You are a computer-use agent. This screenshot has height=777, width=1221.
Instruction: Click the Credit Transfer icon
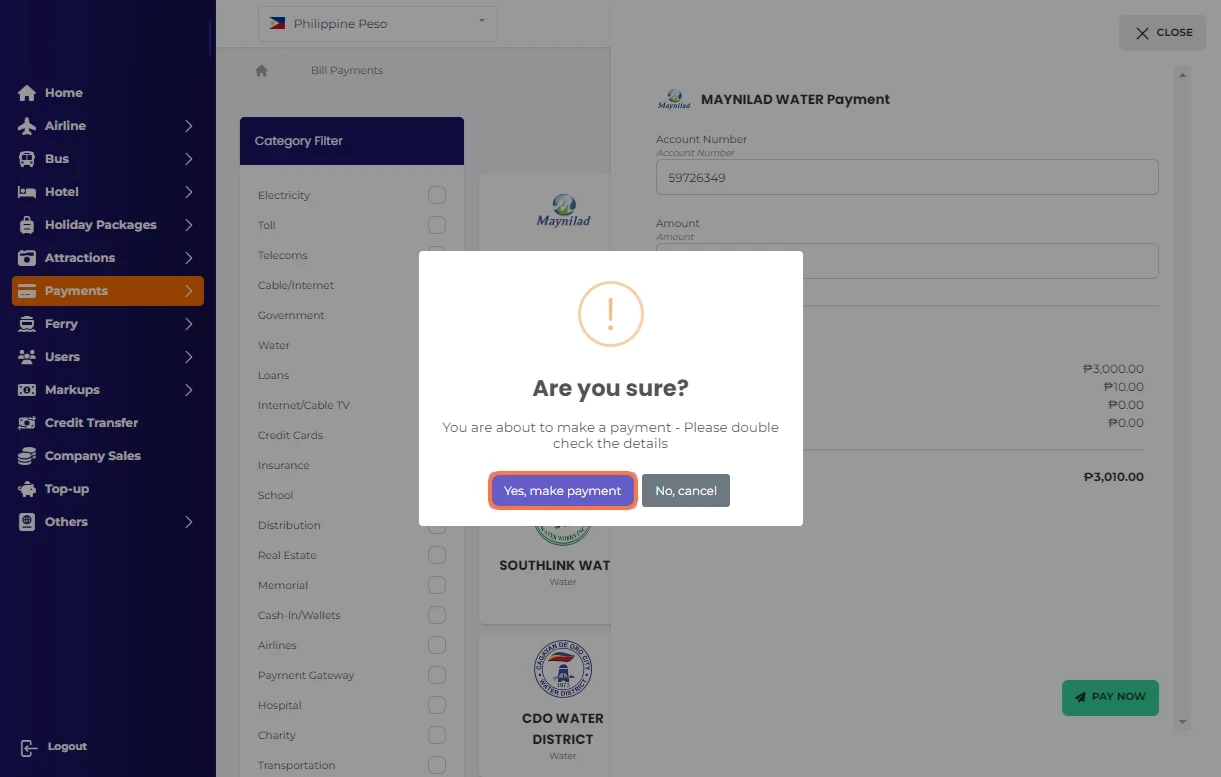click(x=27, y=423)
